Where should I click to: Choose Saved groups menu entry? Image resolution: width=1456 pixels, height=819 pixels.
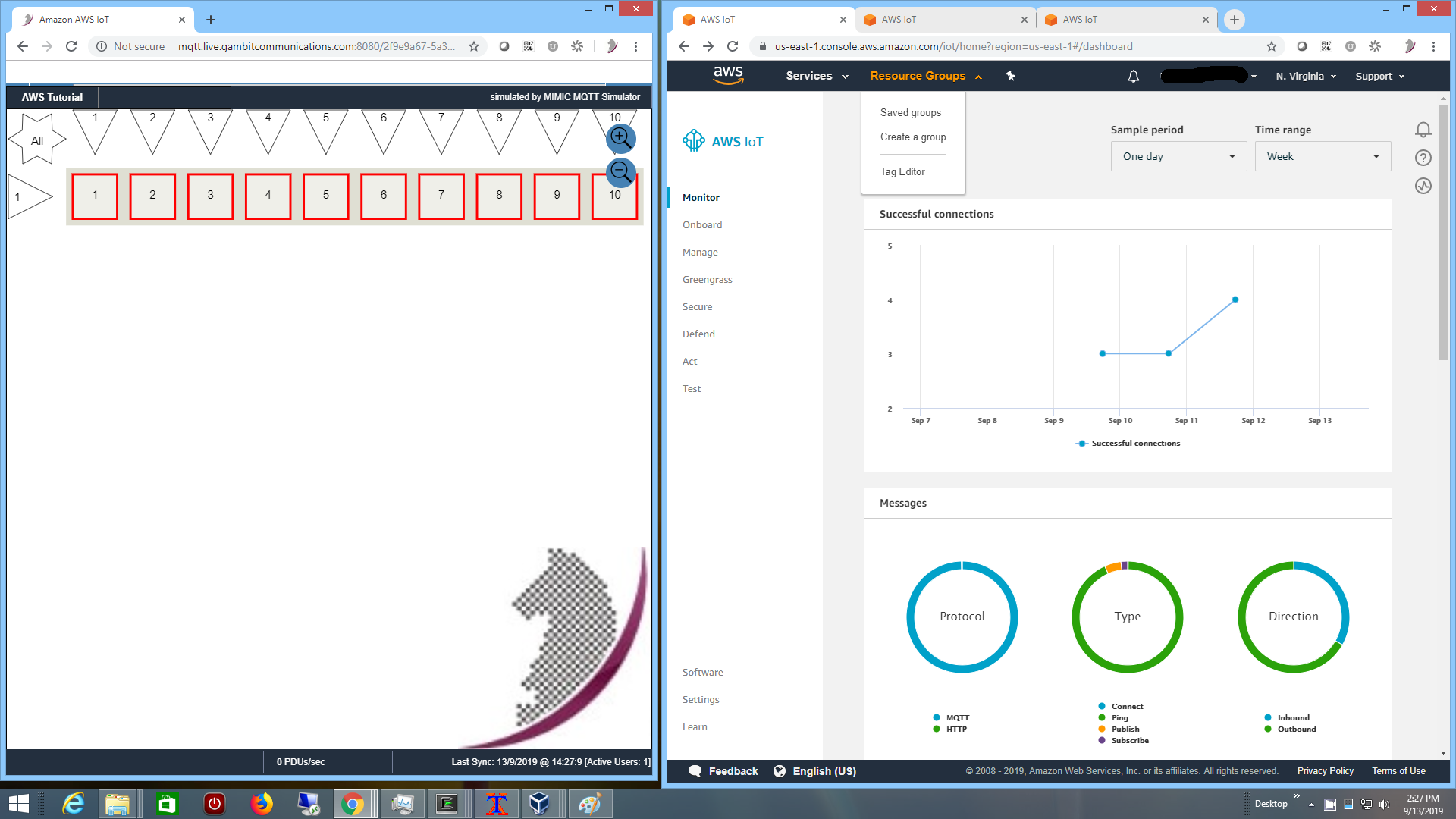(911, 112)
